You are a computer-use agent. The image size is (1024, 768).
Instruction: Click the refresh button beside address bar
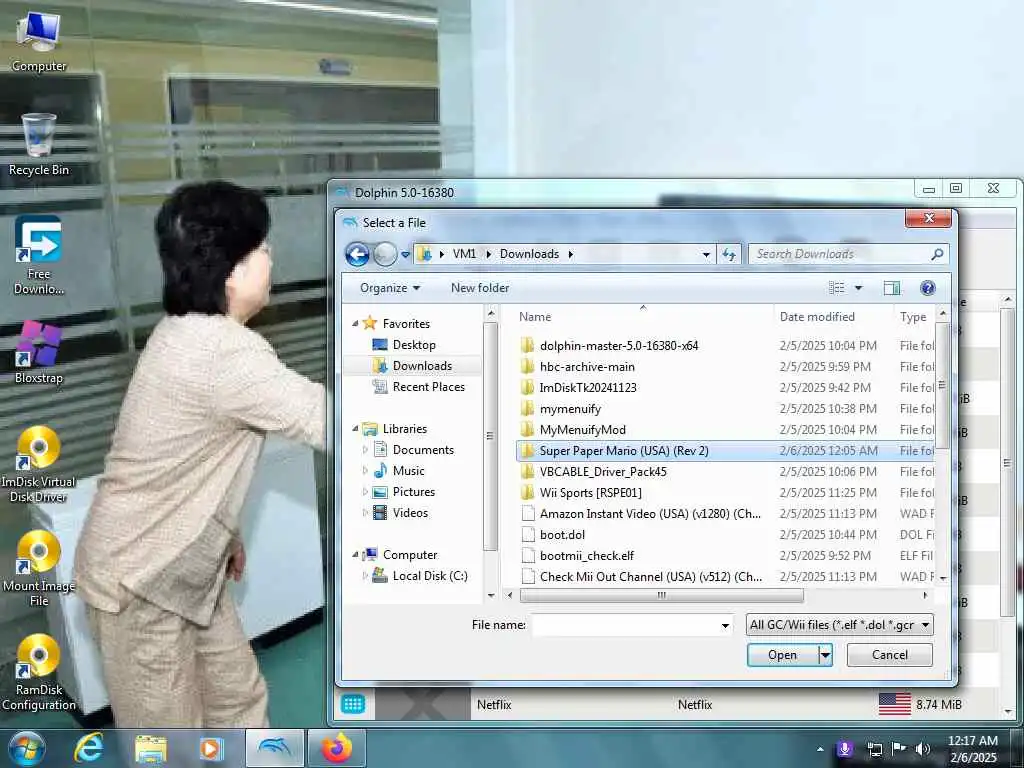click(729, 254)
